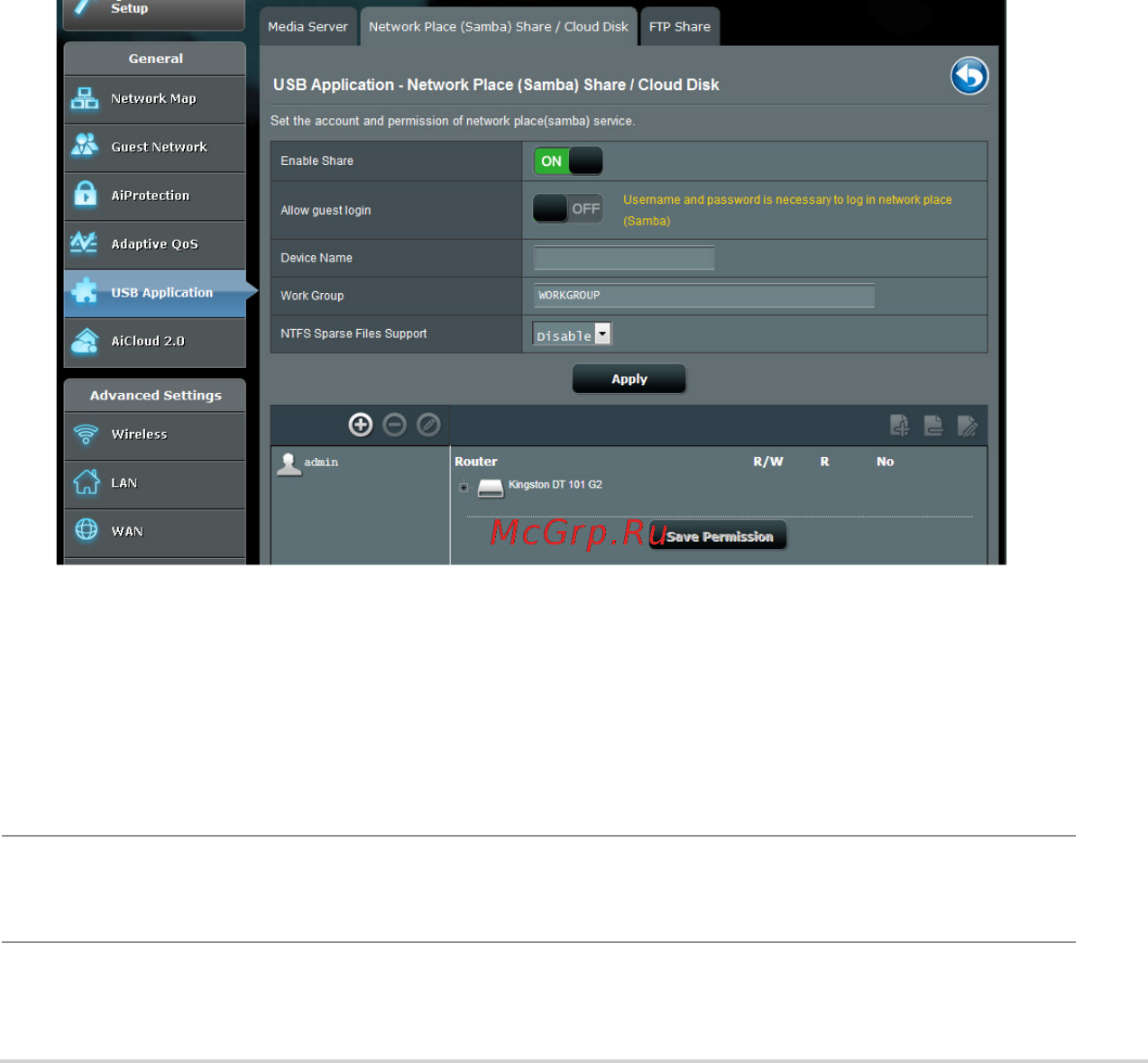Viewport: 1148px width, 1063px height.
Task: Open AiProtection menu item
Action: (x=154, y=196)
